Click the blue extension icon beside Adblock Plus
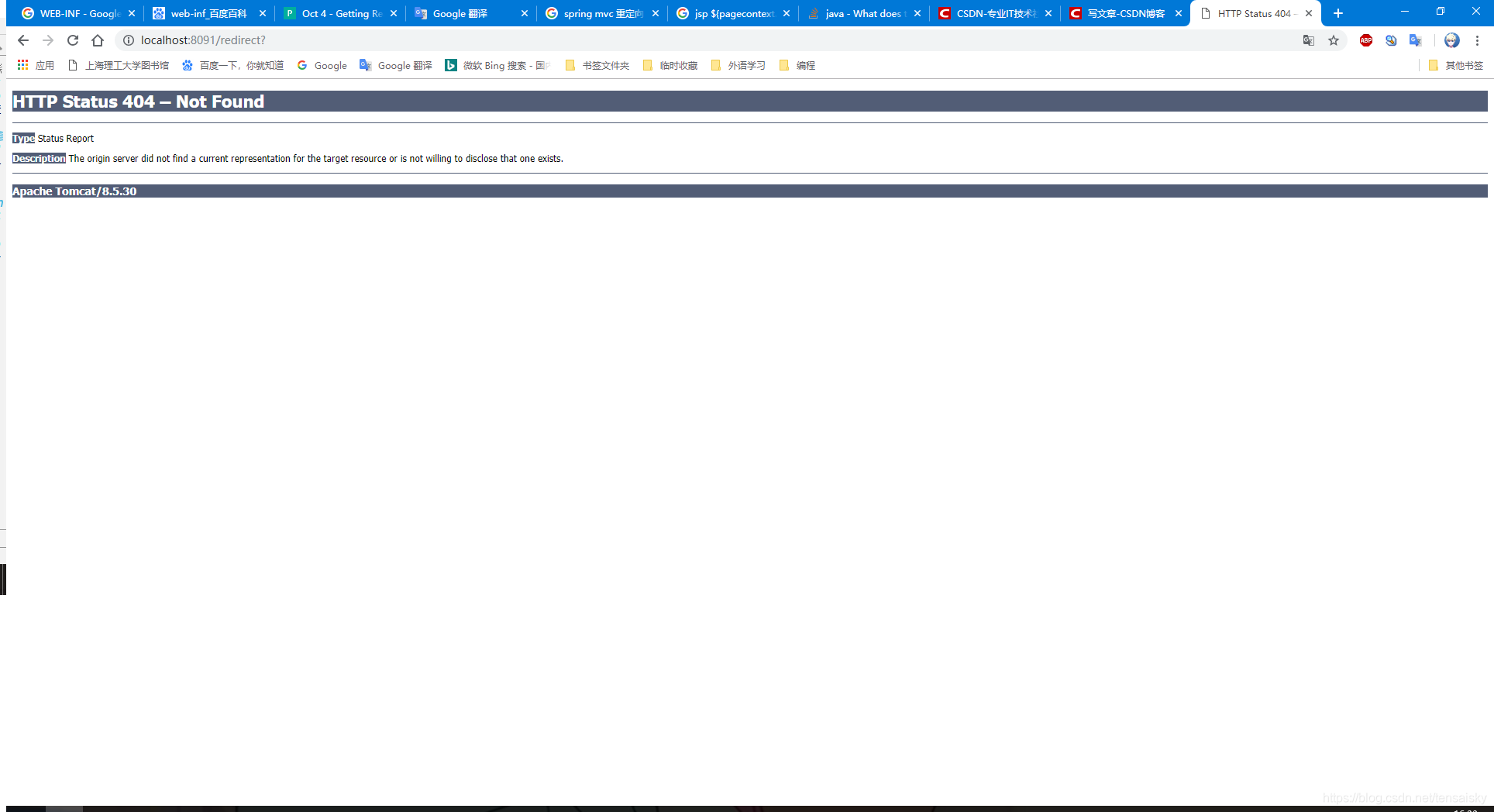1494x812 pixels. pos(1391,40)
